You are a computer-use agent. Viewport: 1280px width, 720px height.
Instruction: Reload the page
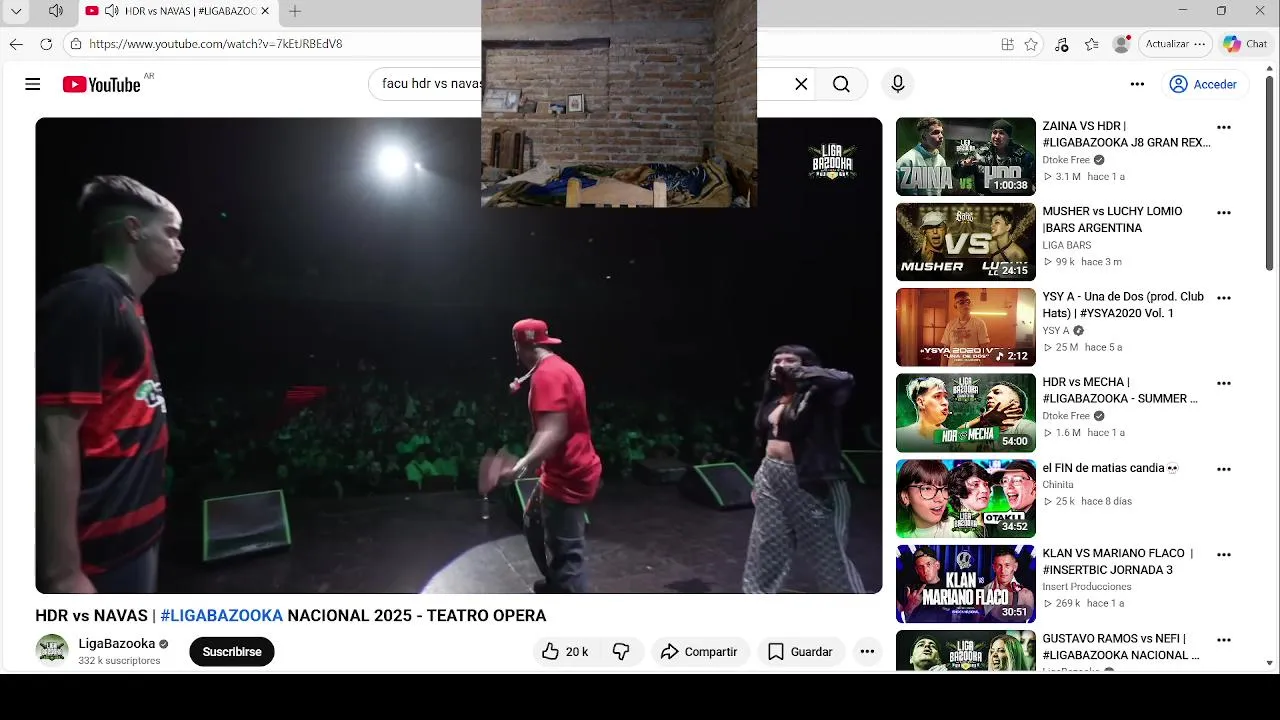click(x=46, y=44)
